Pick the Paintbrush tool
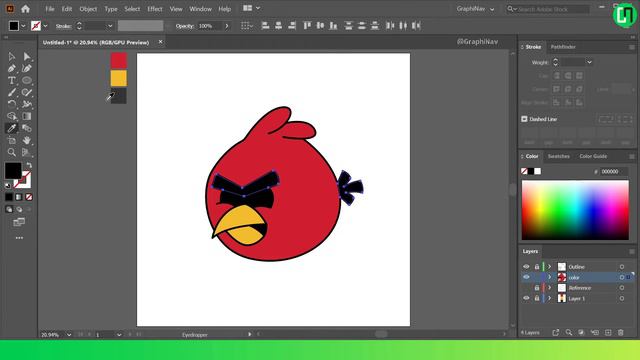The height and width of the screenshot is (360, 640). [x=11, y=92]
